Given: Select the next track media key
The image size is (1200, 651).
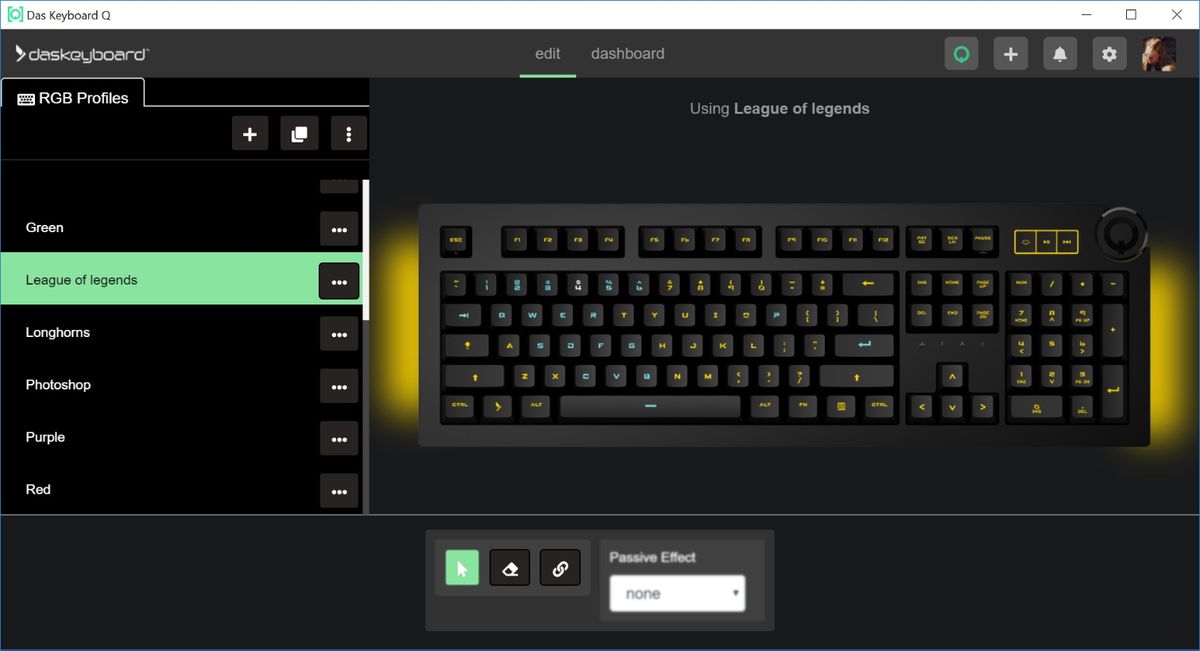Looking at the screenshot, I should 1067,241.
